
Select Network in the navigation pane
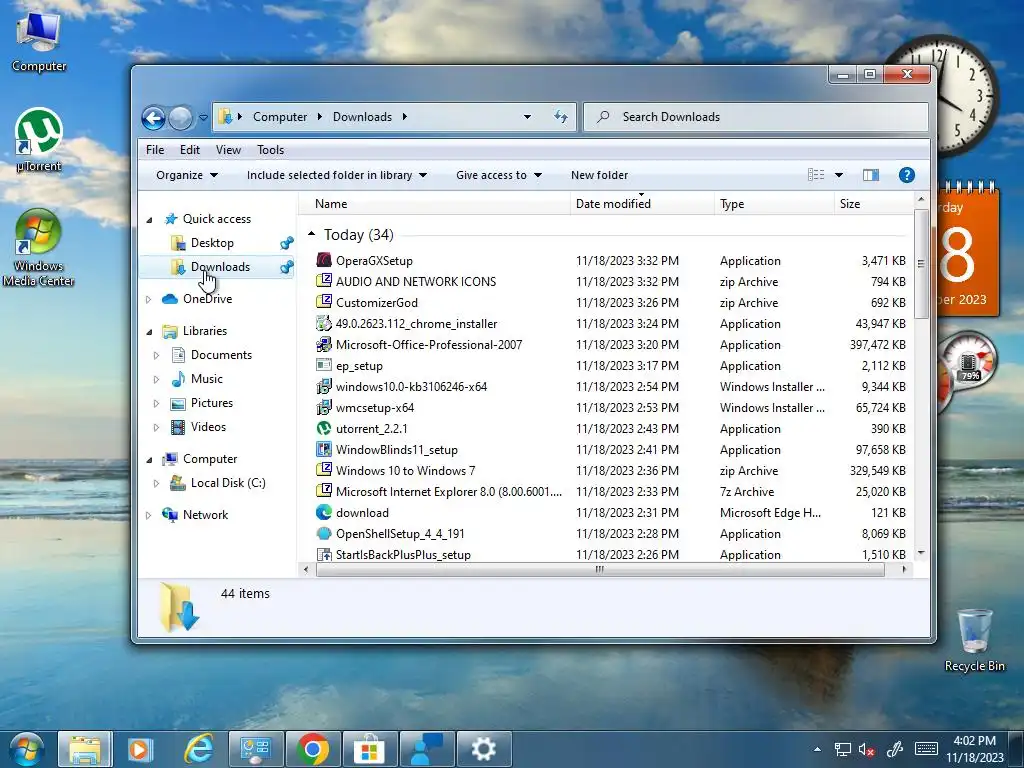[205, 515]
